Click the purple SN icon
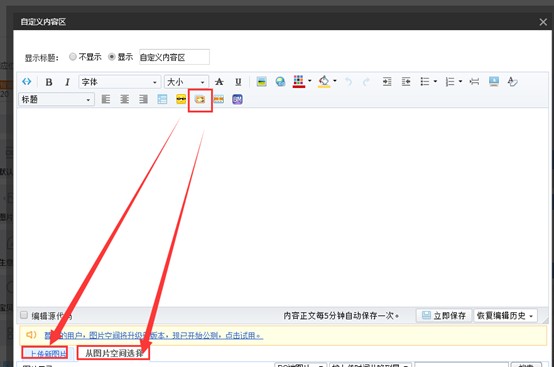The height and width of the screenshot is (367, 554). [x=237, y=99]
